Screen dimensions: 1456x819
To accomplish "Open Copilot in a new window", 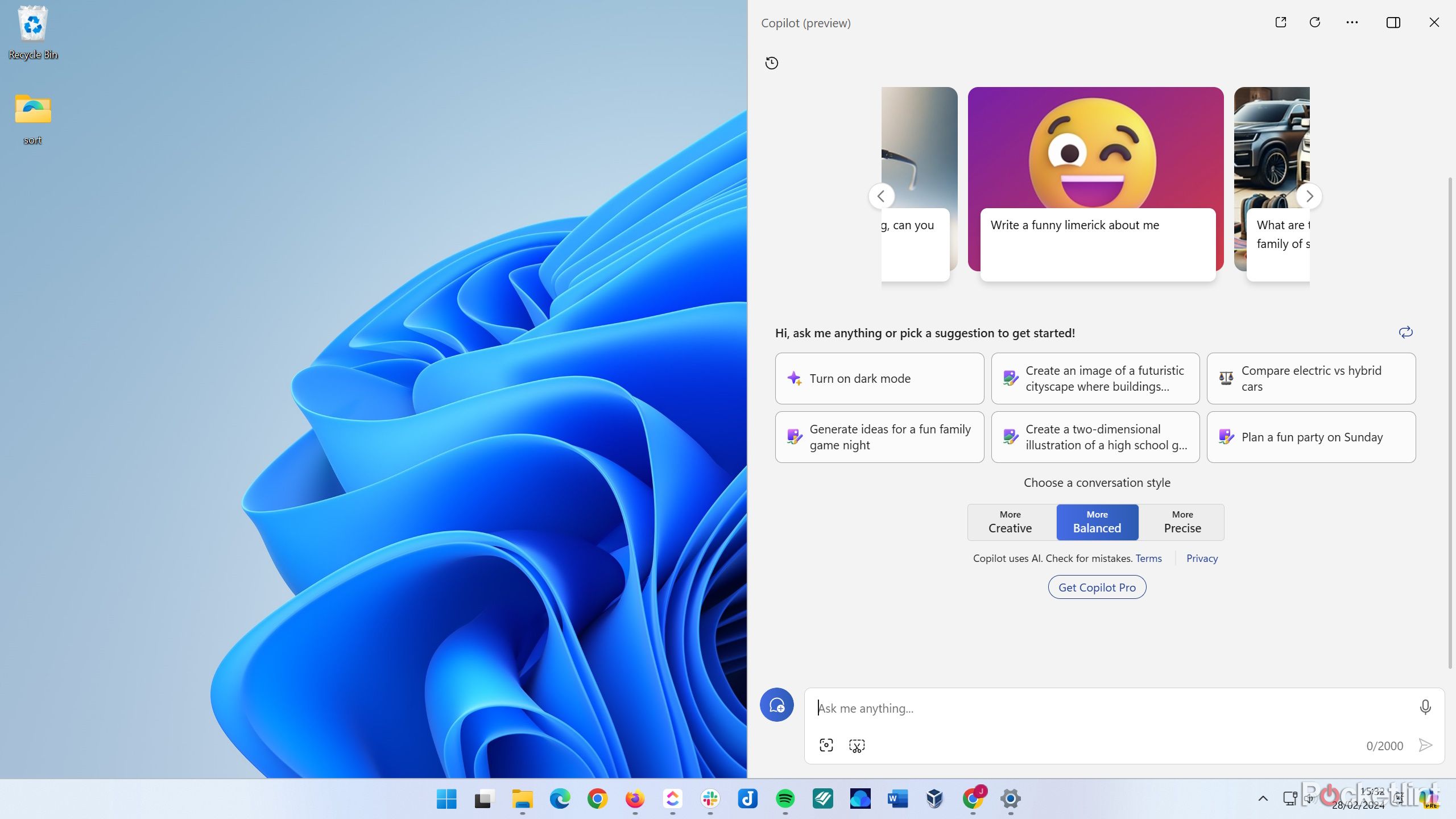I will [x=1281, y=22].
